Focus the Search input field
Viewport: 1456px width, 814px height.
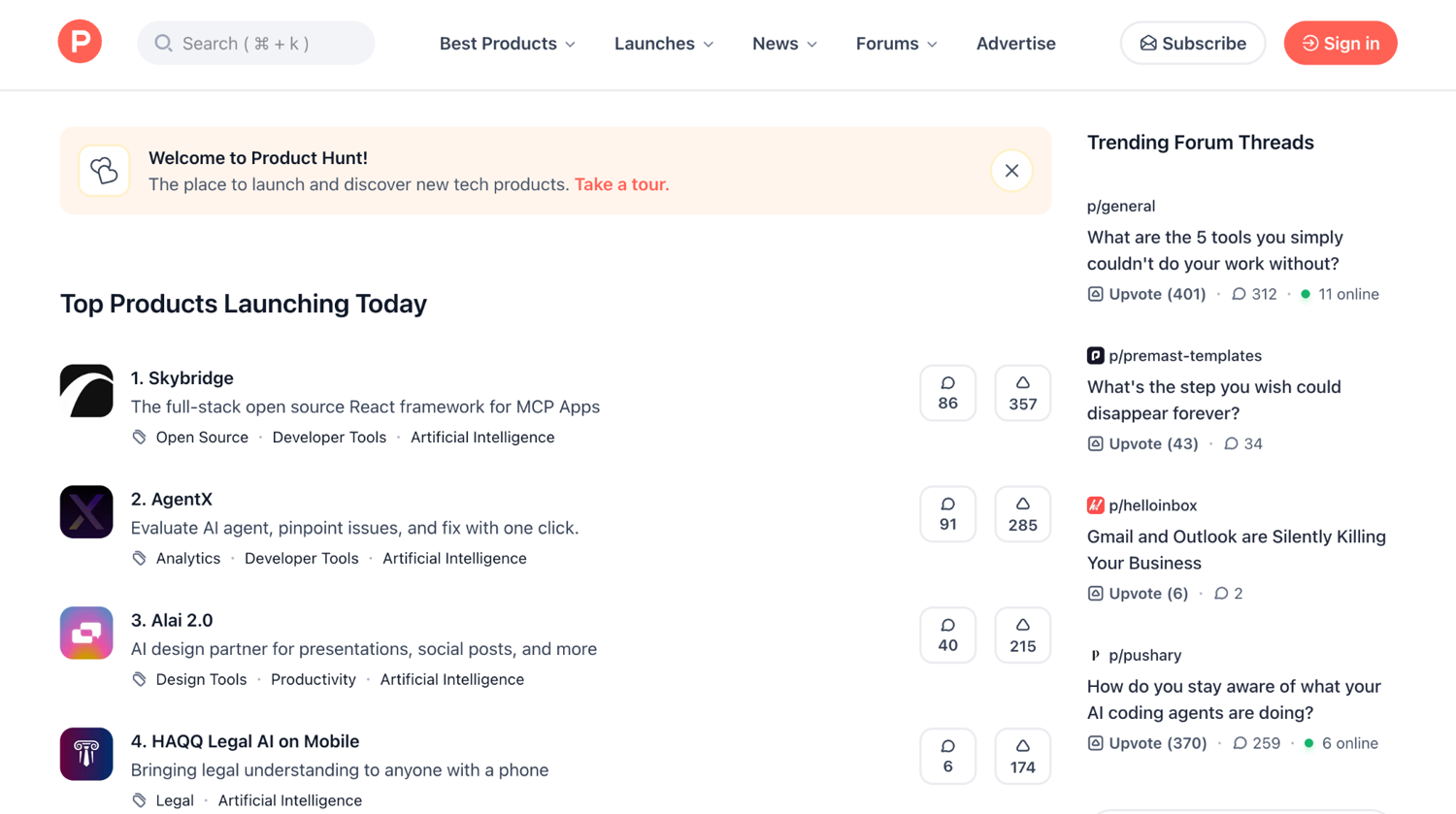(255, 44)
